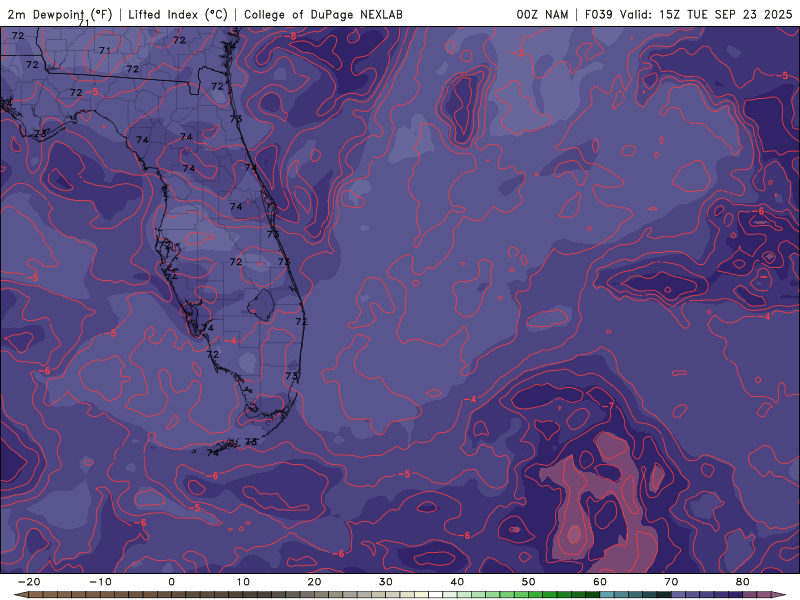Click 'College of DuPage NEXLAB' header text
Image resolution: width=800 pixels, height=600 pixels.
coord(323,14)
